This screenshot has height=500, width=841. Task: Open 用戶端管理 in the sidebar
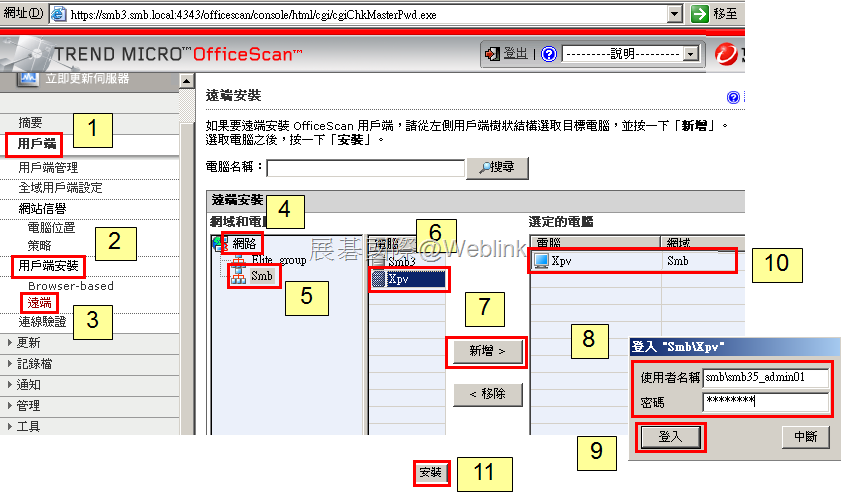[48, 167]
